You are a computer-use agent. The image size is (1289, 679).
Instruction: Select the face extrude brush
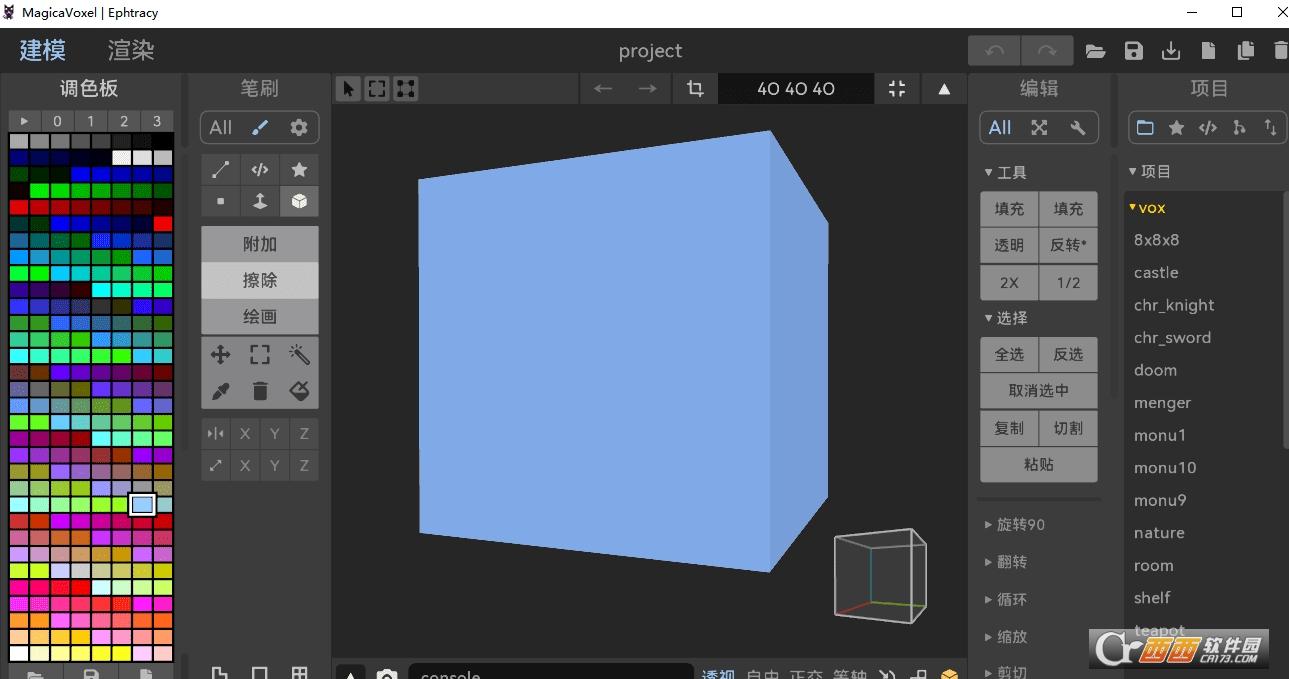click(260, 201)
